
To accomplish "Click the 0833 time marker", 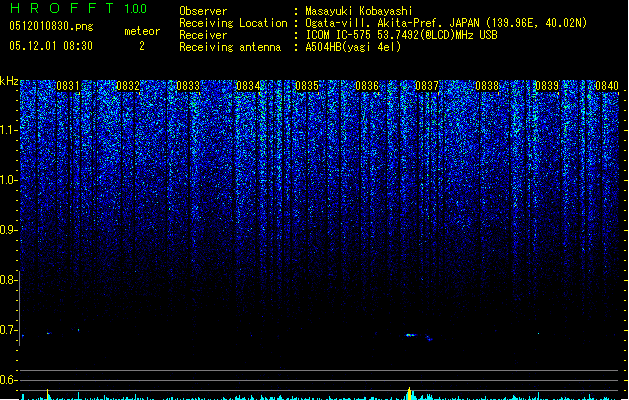I will tap(188, 86).
